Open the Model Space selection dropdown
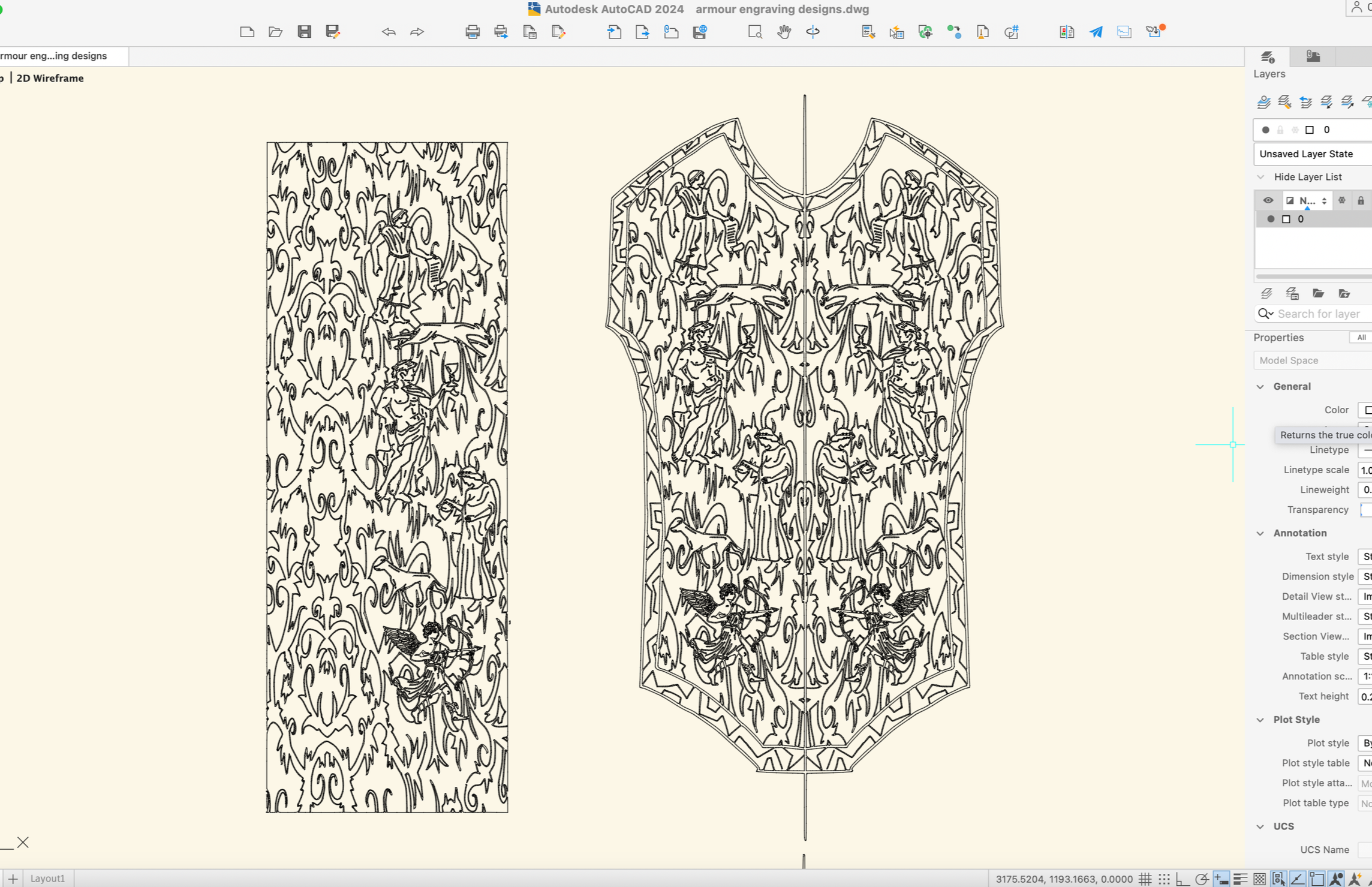The height and width of the screenshot is (887, 1372). point(1313,360)
